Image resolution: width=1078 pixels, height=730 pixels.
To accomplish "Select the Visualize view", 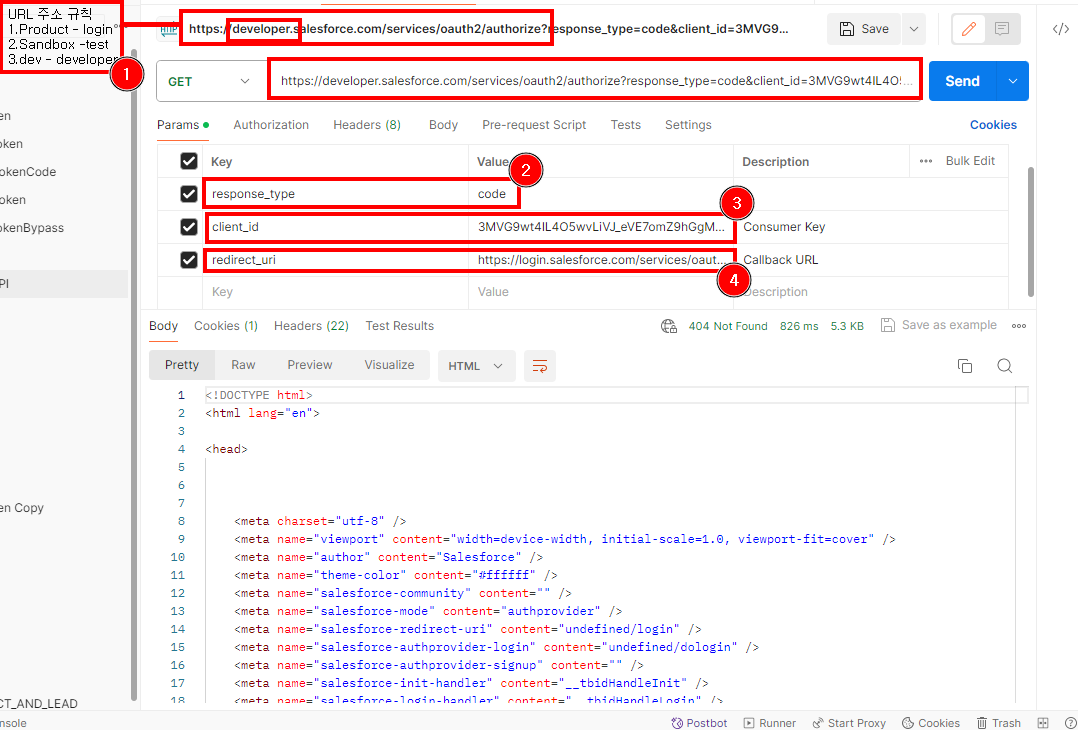I will [x=389, y=365].
